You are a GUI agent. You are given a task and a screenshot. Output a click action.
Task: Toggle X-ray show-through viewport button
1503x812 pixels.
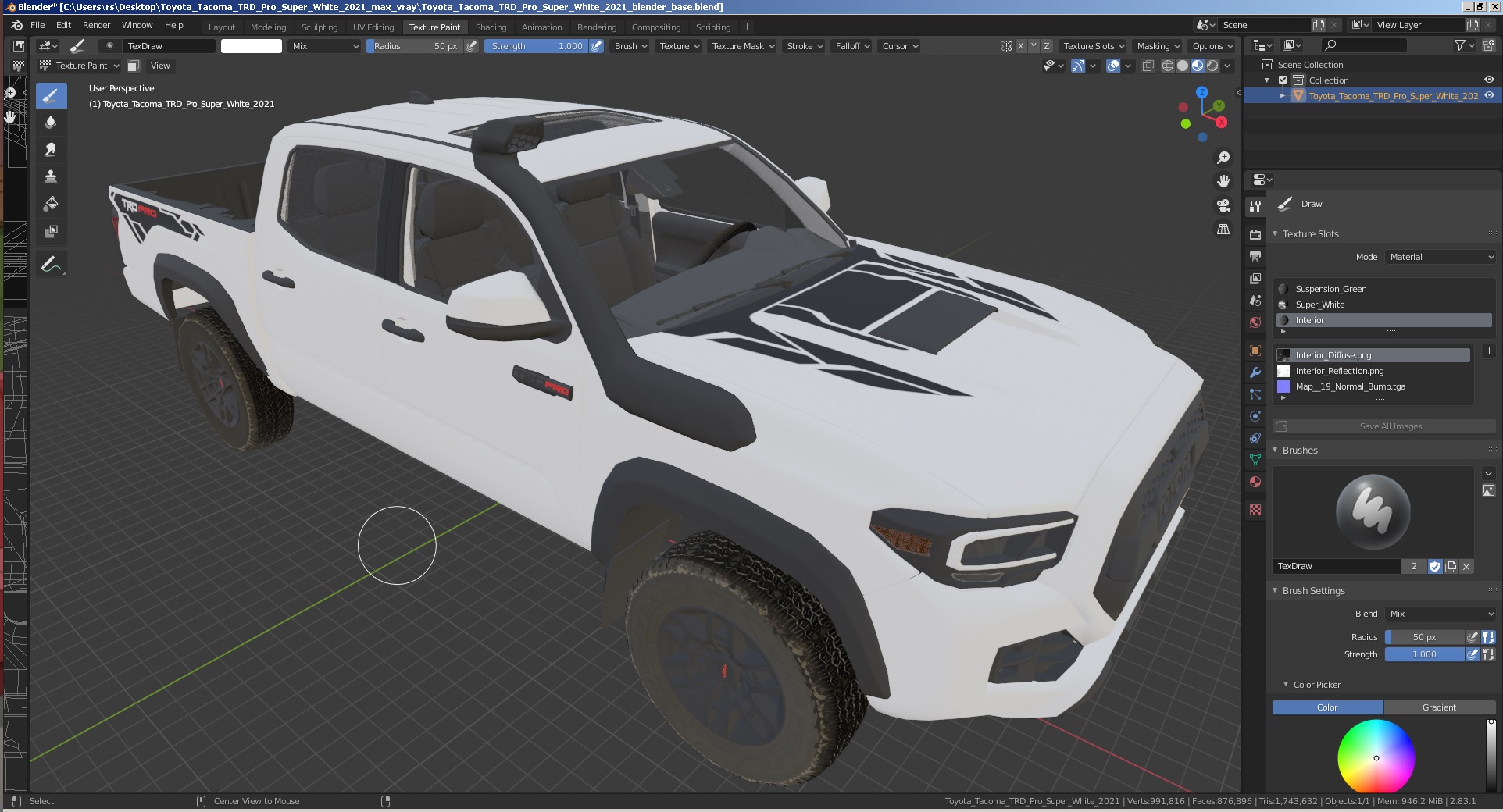(1148, 66)
